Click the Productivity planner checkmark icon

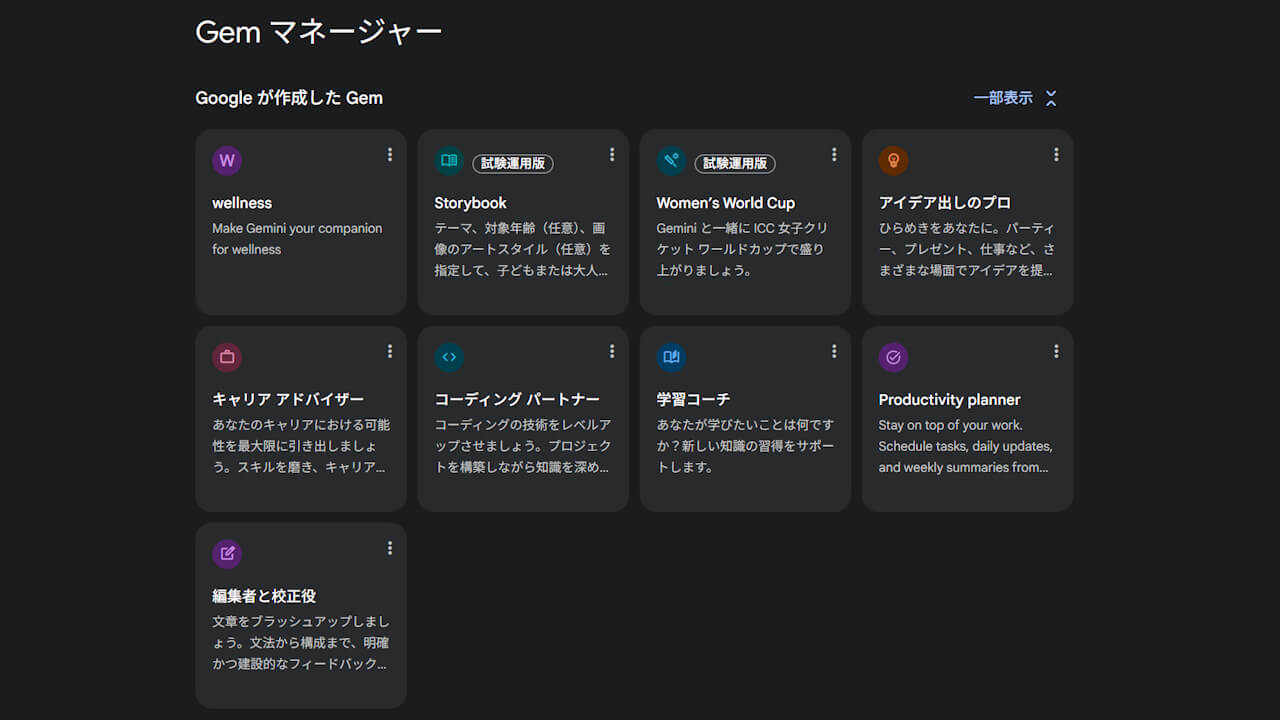893,357
